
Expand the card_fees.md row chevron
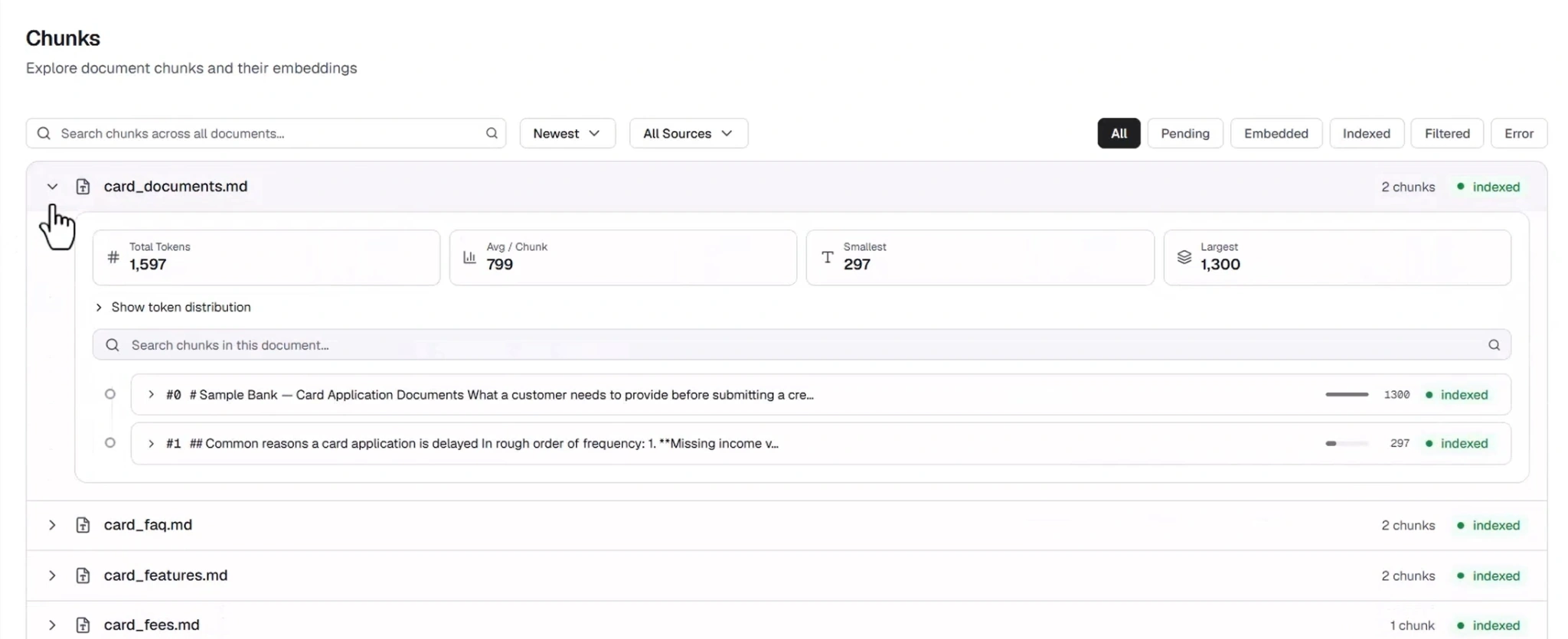(52, 625)
